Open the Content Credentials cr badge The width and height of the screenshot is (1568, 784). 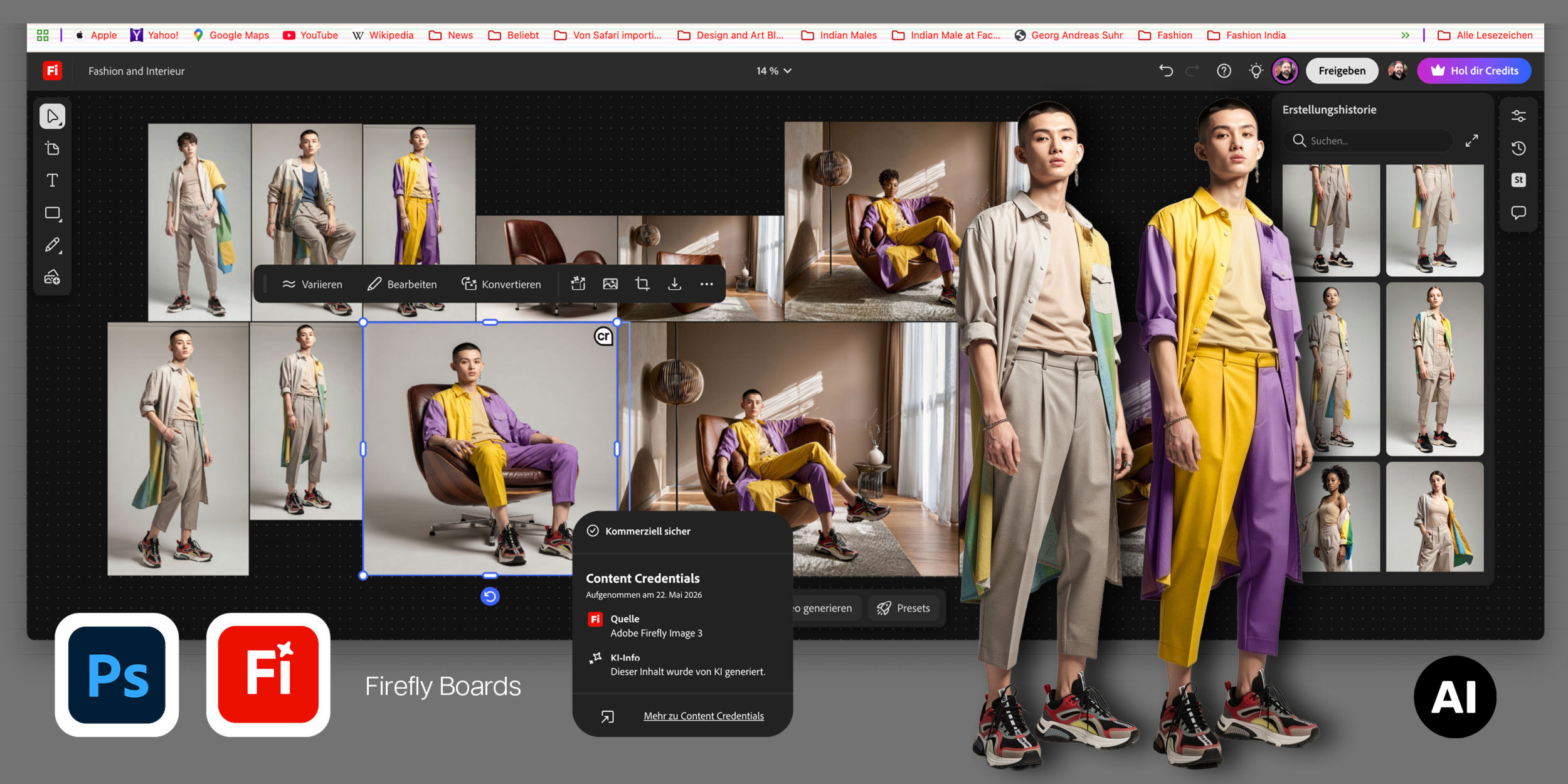click(x=603, y=336)
